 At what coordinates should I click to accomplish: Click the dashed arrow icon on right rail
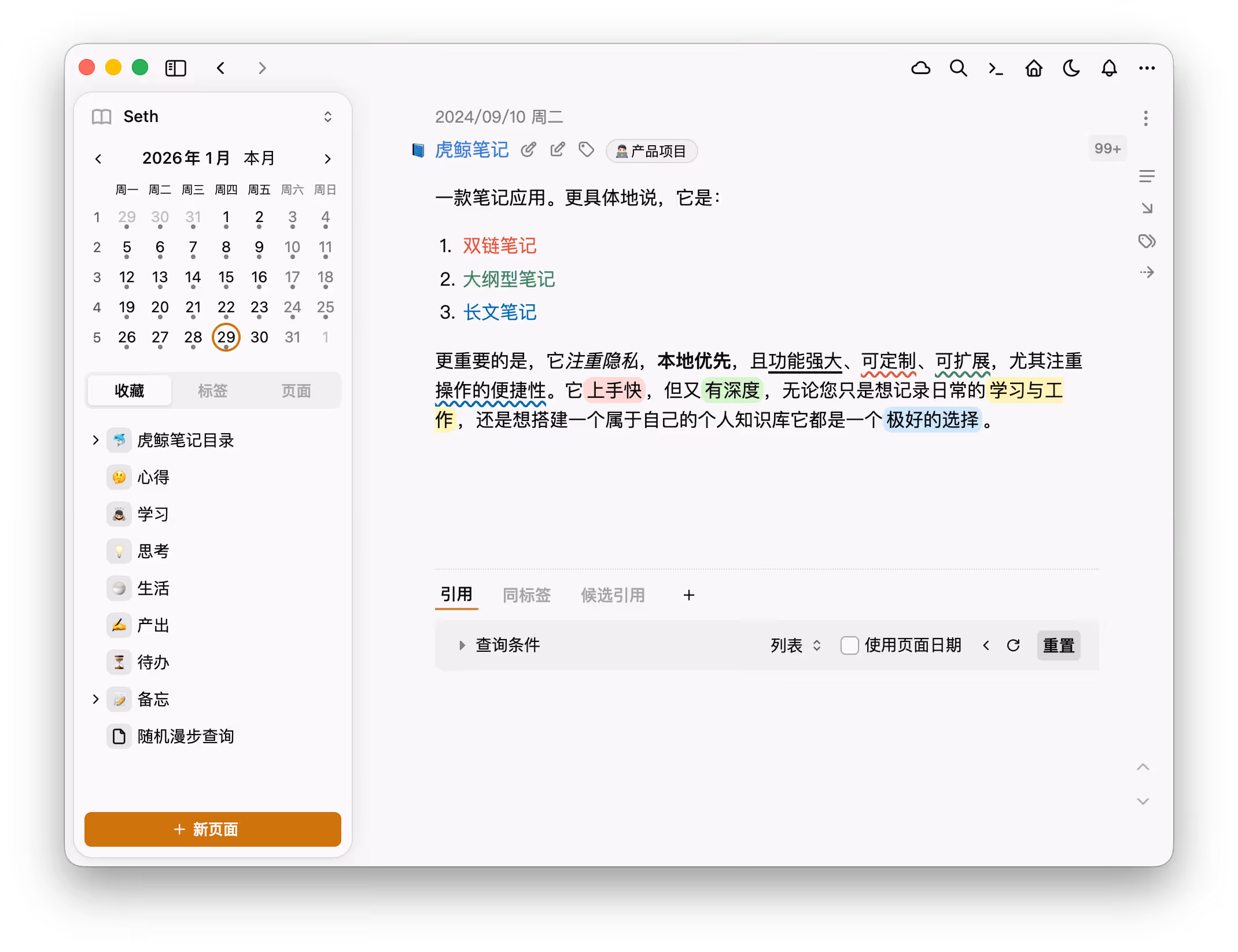point(1147,272)
